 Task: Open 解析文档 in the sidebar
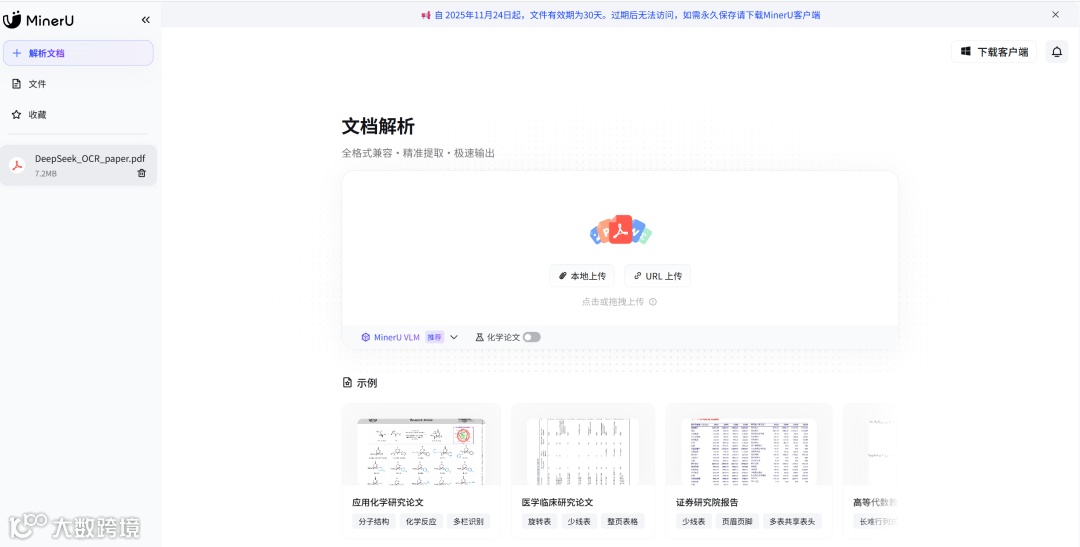pyautogui.click(x=78, y=53)
